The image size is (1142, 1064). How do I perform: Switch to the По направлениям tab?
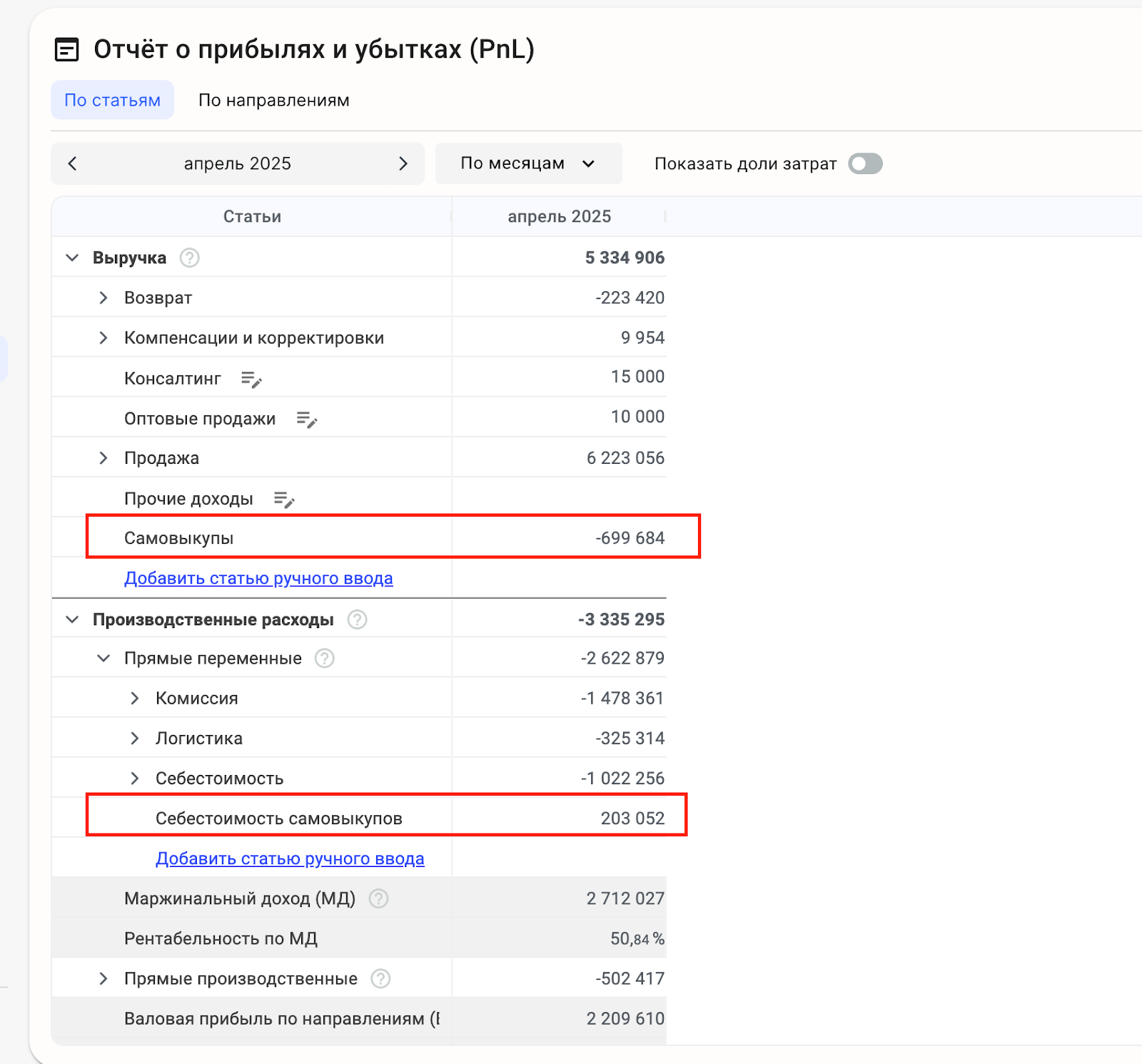273,100
